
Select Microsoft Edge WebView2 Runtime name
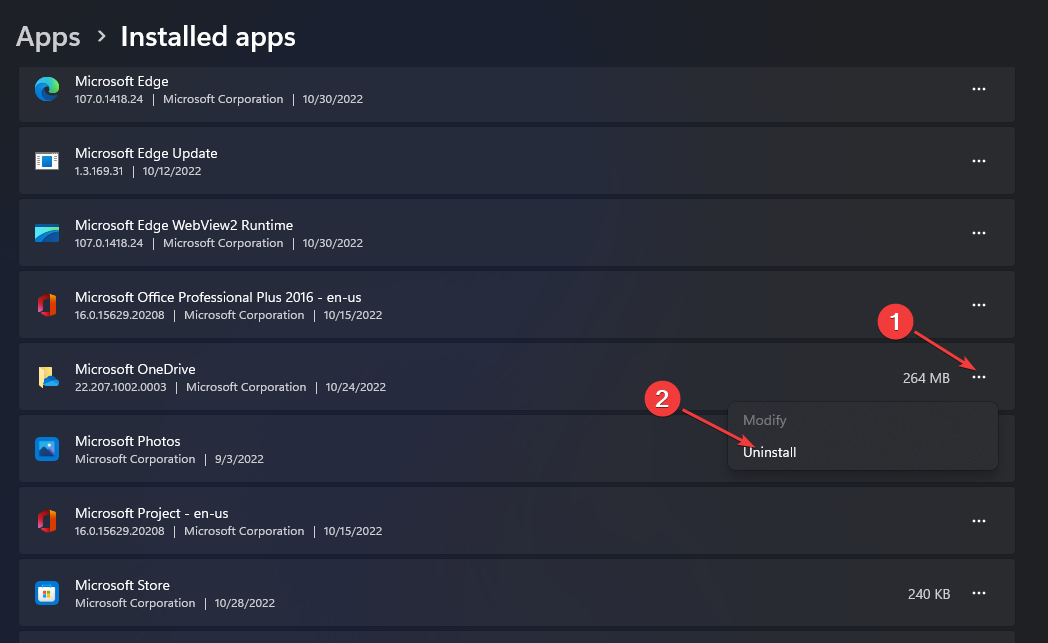pyautogui.click(x=184, y=225)
